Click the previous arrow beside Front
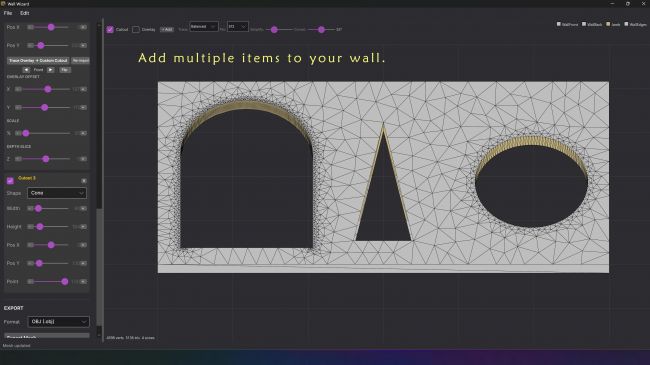Image resolution: width=650 pixels, height=365 pixels. tap(26, 70)
